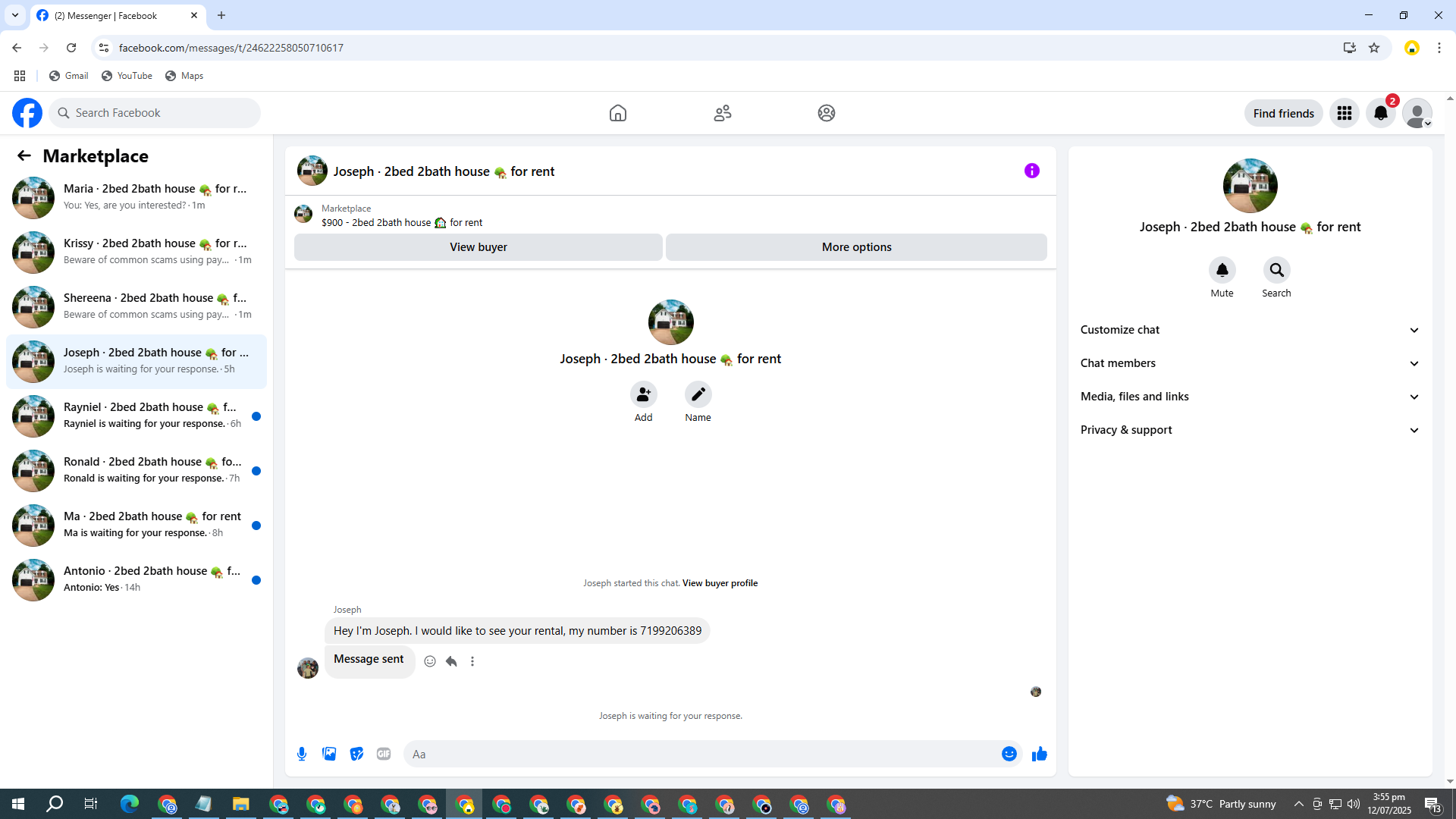This screenshot has height=819, width=1456.
Task: Open the sticker picker icon
Action: pyautogui.click(x=356, y=754)
